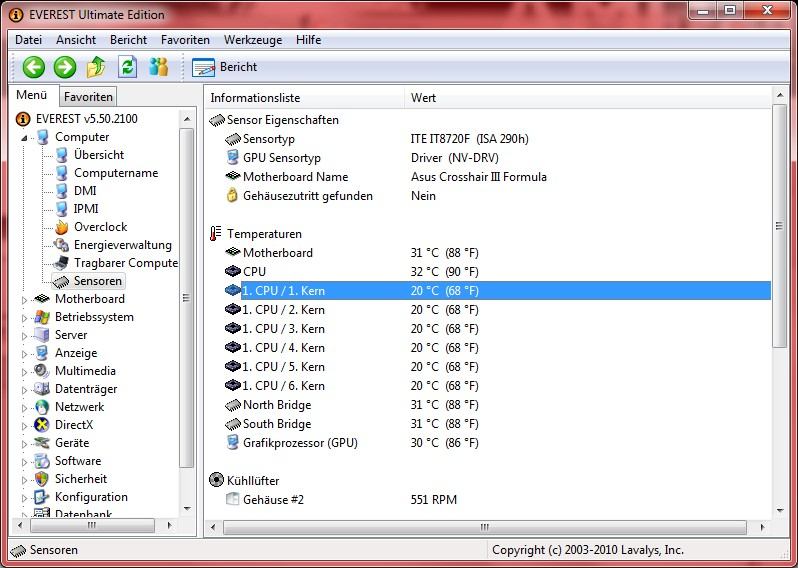Select the Computer icon in the tree
Viewport: 798px width, 568px height.
coord(43,137)
